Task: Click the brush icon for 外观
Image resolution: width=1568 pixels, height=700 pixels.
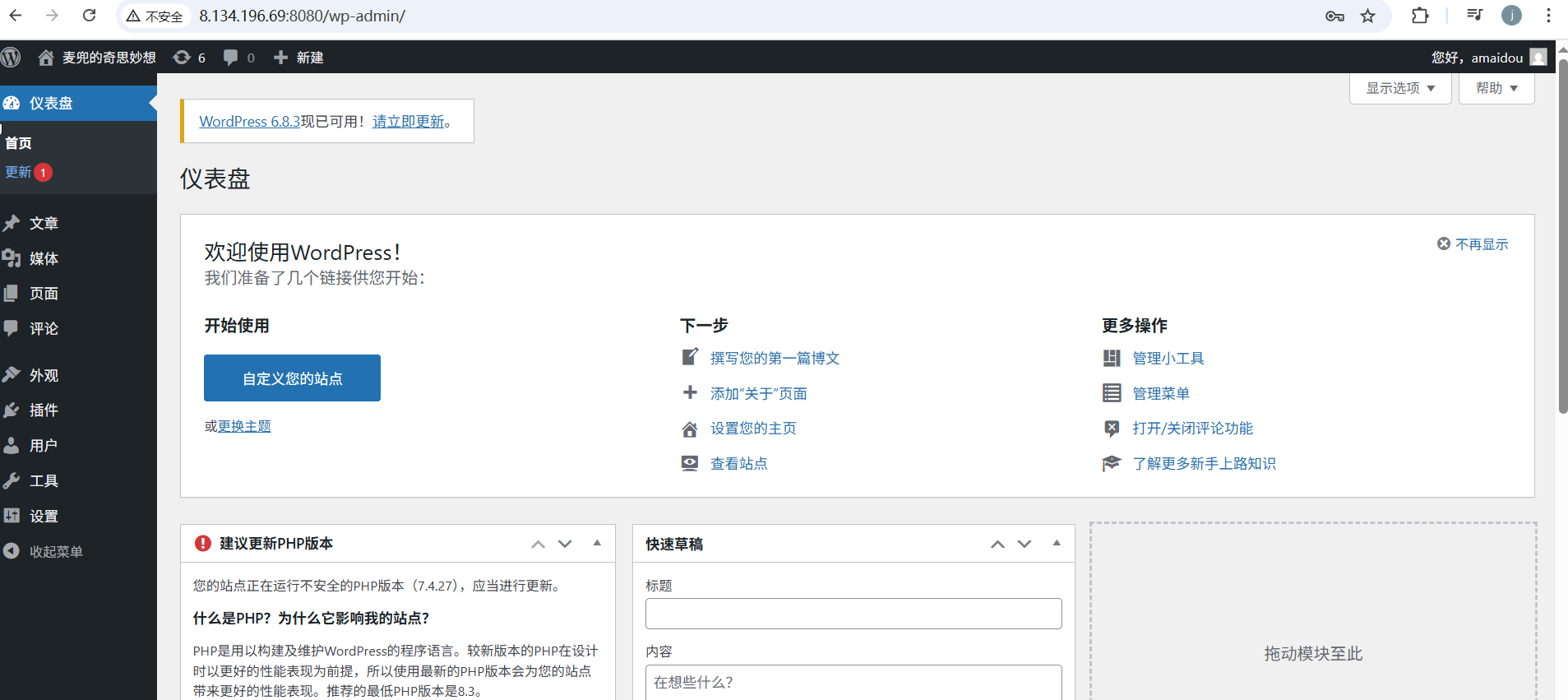Action: [x=12, y=375]
